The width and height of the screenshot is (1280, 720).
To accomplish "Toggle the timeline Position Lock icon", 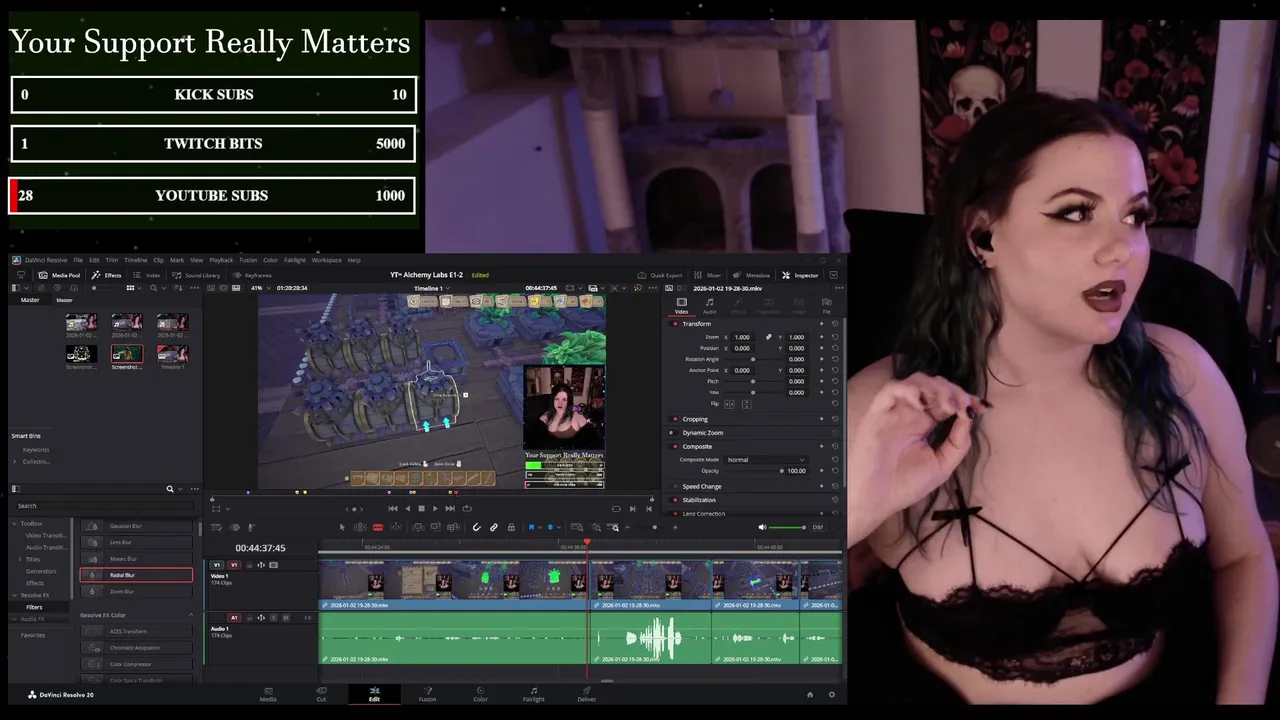I will coord(511,527).
